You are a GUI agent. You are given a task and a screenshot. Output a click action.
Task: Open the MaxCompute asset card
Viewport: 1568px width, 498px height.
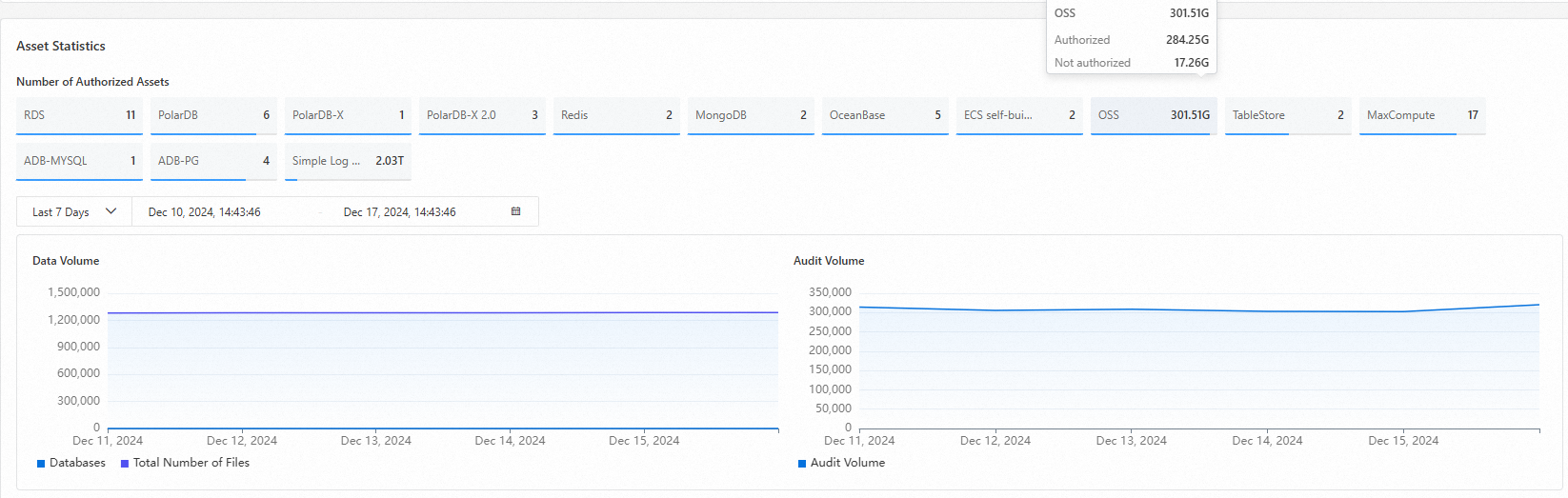[x=1422, y=115]
